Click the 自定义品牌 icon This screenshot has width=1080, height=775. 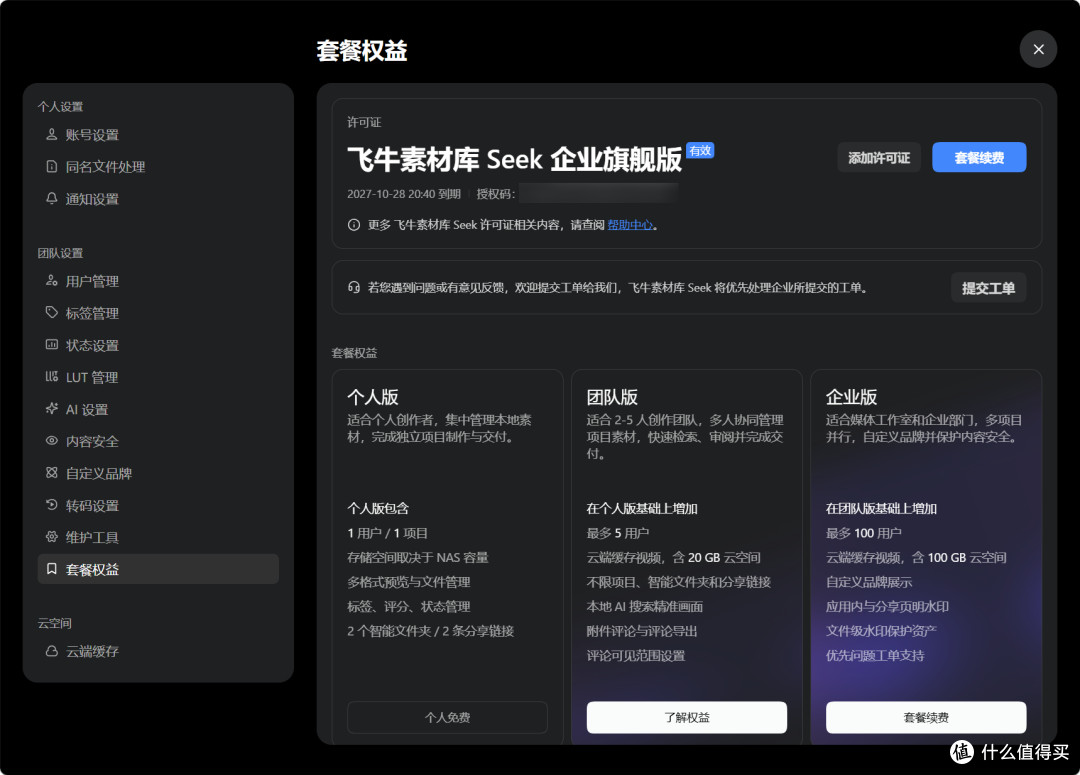click(x=52, y=473)
